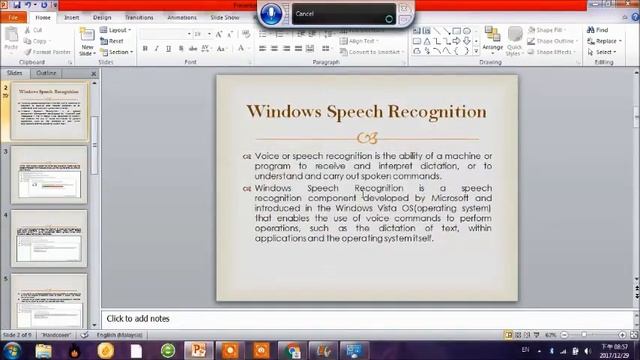Switch to the Outline pane tab

46,73
